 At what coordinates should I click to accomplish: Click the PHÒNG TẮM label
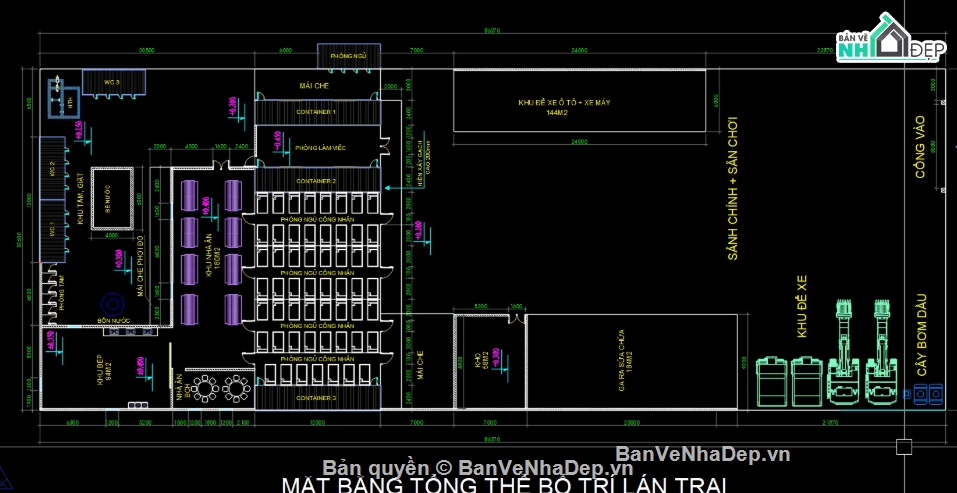(63, 292)
